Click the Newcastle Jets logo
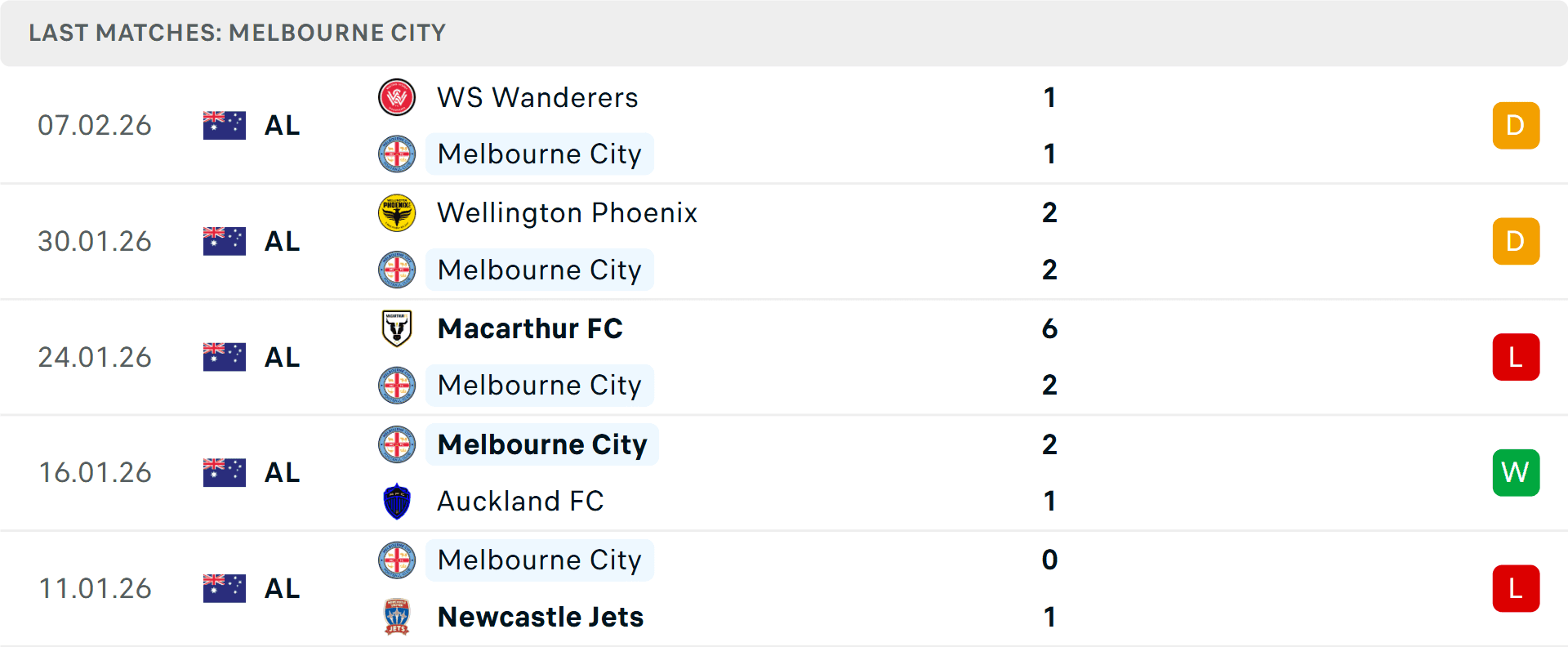The image size is (1568, 647). coord(398,618)
